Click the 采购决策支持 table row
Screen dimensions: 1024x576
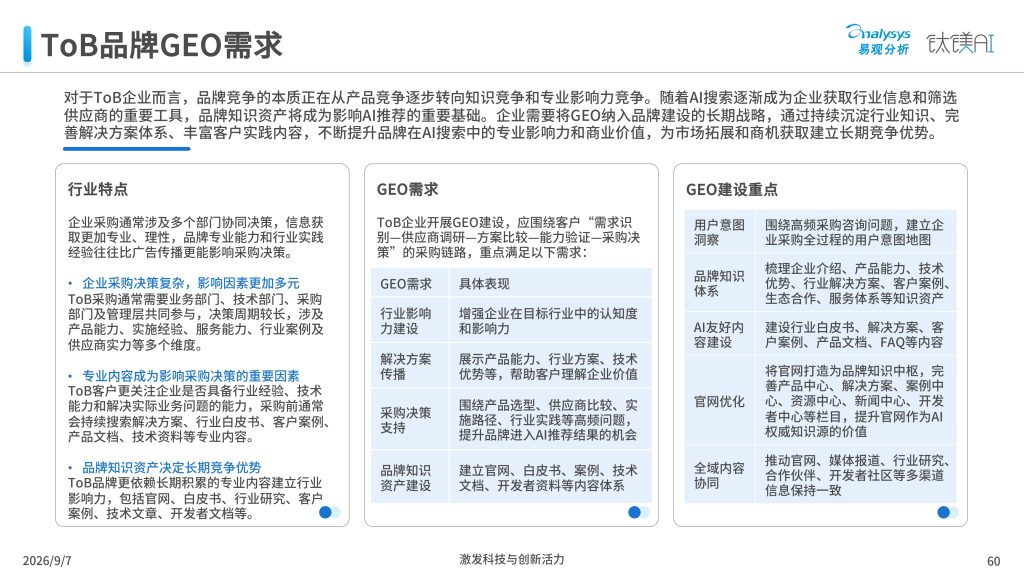pos(511,420)
